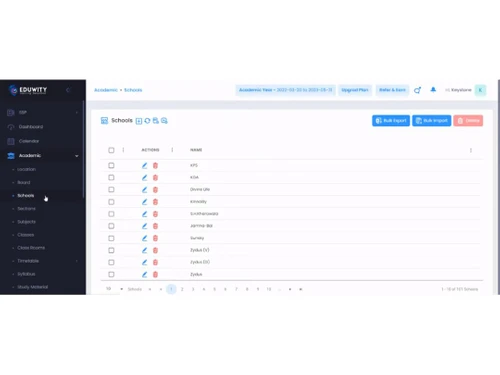The height and width of the screenshot is (375, 500).
Task: Open the Board menu item
Action: tap(24, 182)
